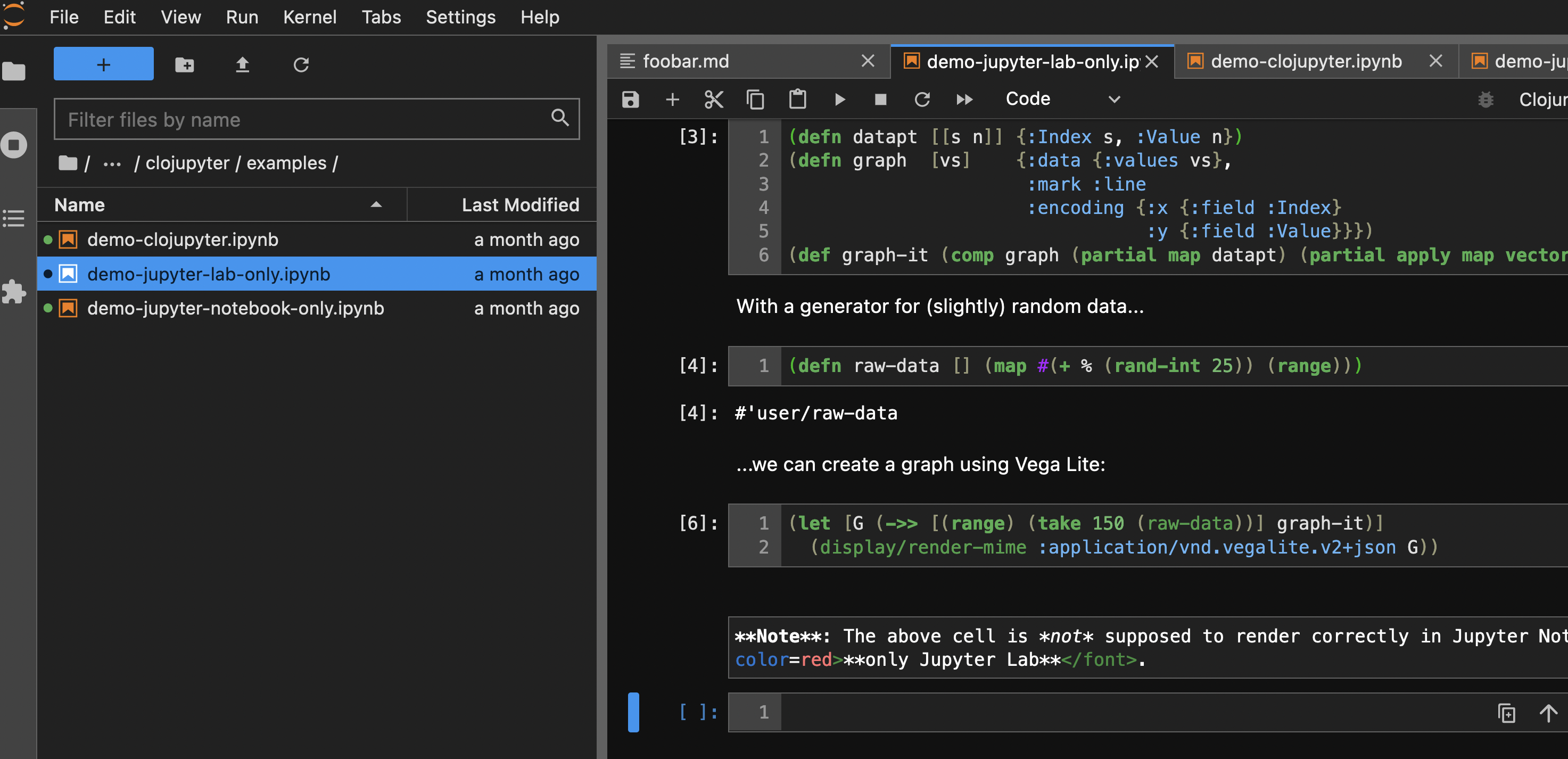
Task: Open the Help menu
Action: point(540,17)
